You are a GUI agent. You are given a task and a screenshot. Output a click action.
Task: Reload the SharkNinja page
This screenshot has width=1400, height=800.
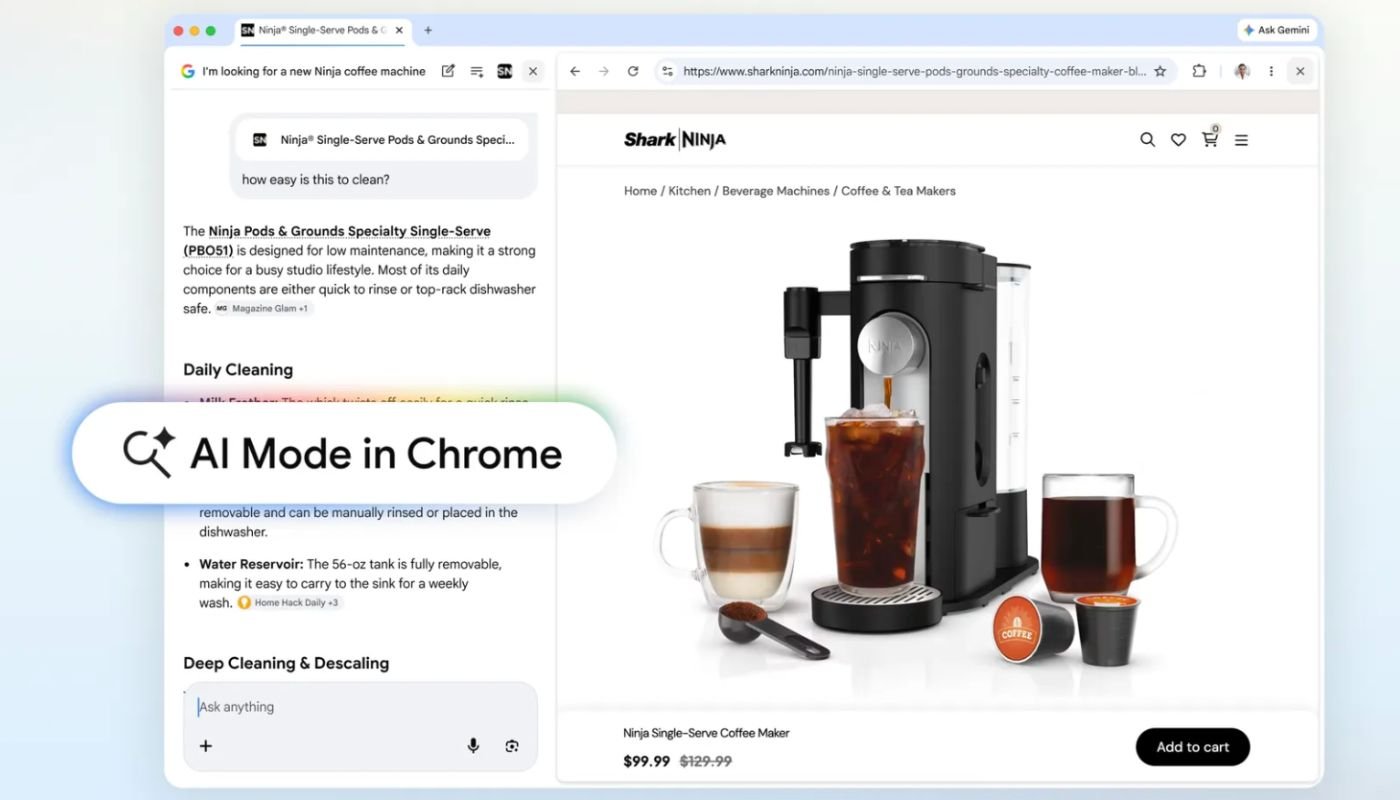coord(632,71)
